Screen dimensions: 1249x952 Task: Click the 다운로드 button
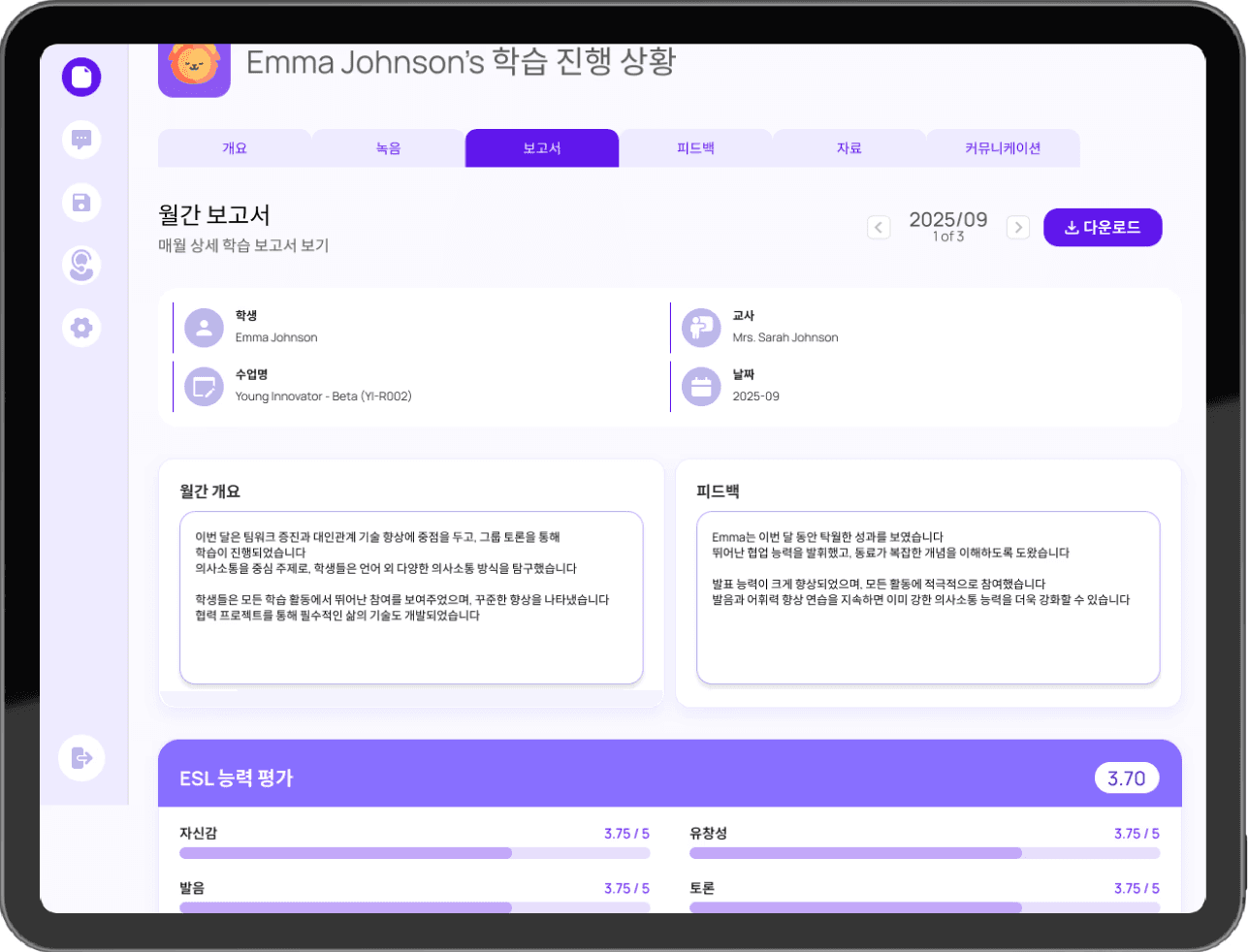click(x=1103, y=228)
